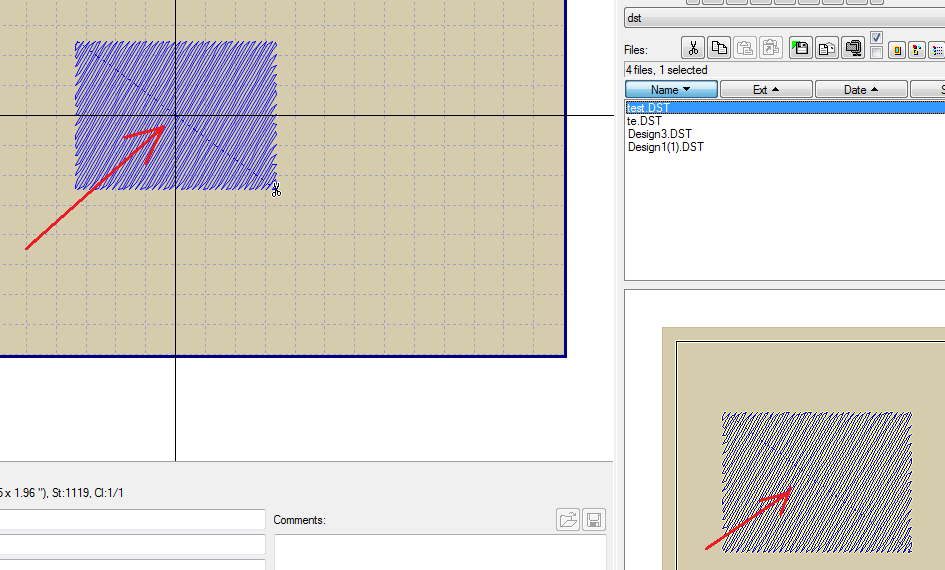Click the Cut files scissors icon
The height and width of the screenshot is (570, 945).
(693, 48)
